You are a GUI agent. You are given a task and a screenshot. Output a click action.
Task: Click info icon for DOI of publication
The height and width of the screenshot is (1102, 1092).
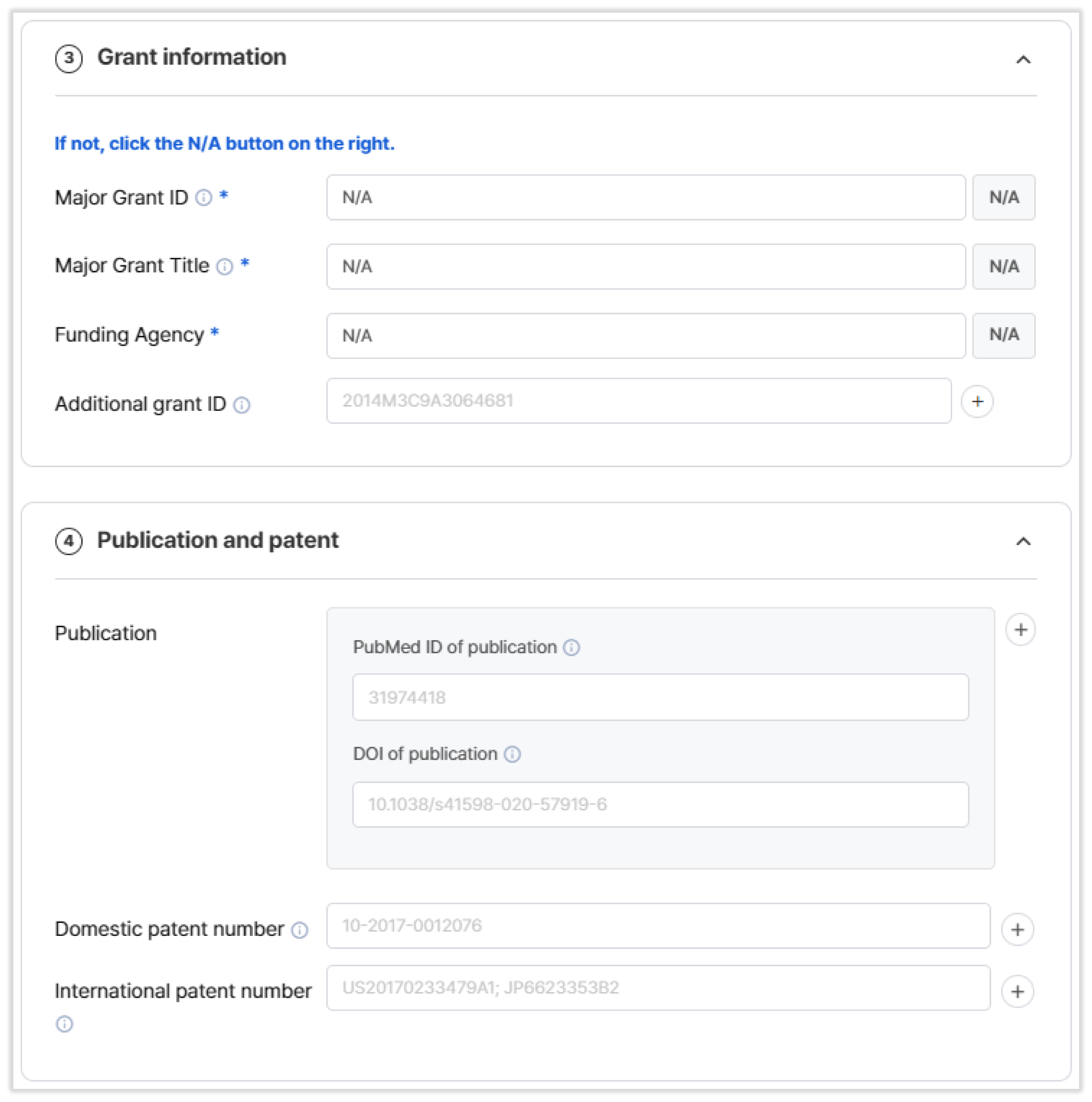pyautogui.click(x=512, y=754)
